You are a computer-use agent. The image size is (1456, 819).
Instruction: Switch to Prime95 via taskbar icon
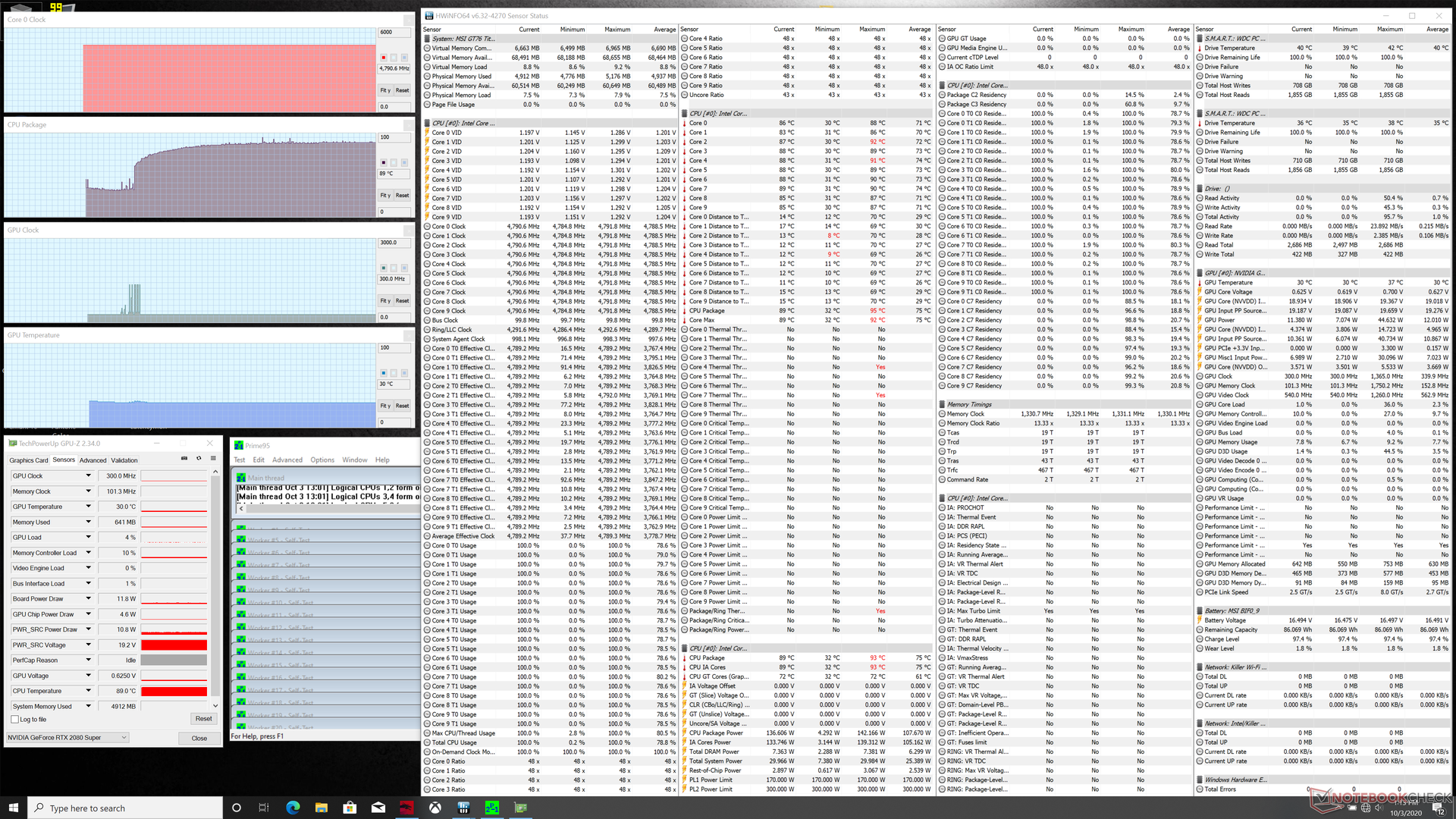[491, 808]
